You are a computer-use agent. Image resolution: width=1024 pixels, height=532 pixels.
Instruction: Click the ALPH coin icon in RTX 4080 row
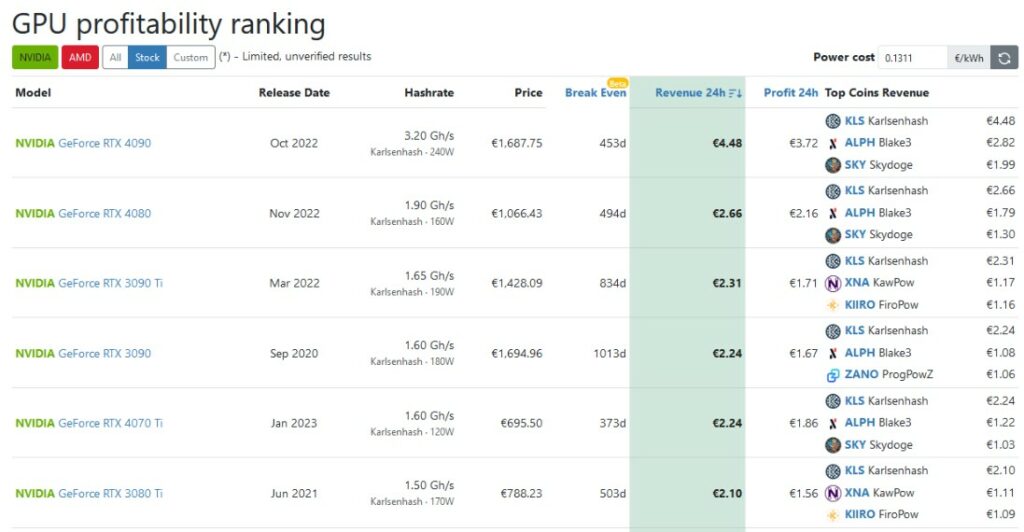click(833, 213)
